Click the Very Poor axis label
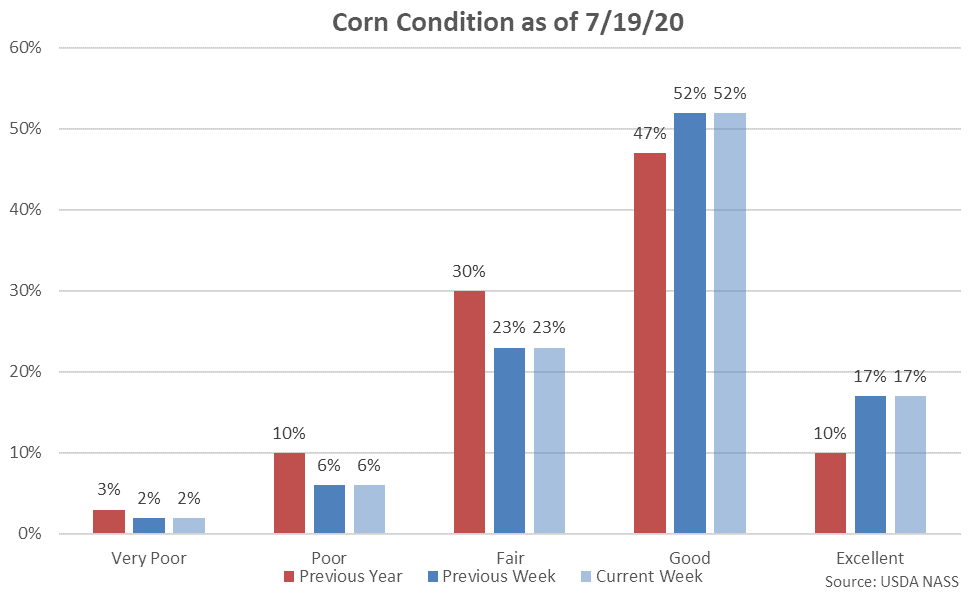The image size is (975, 594). [149, 558]
